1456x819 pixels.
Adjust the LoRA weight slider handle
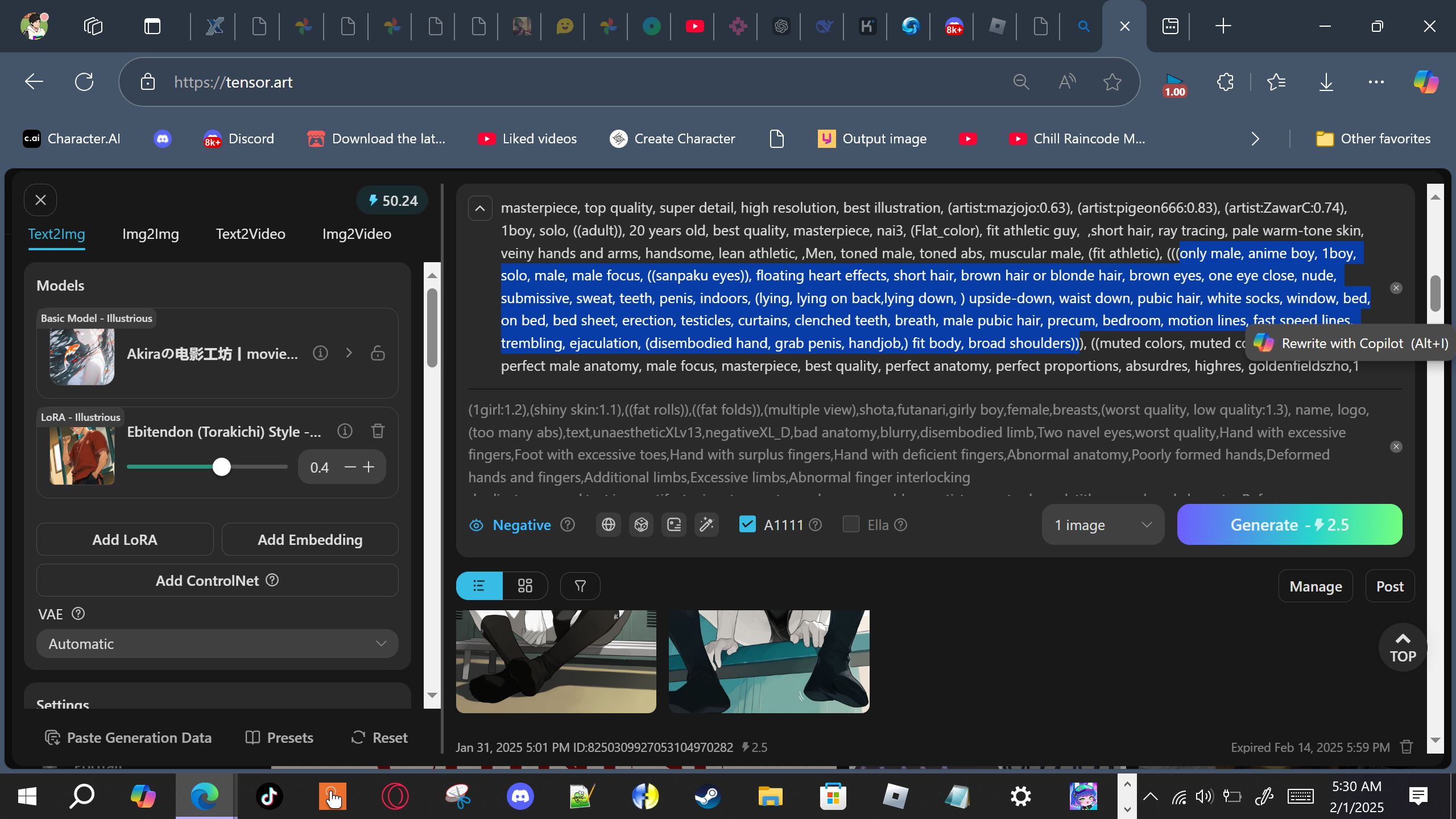point(221,467)
